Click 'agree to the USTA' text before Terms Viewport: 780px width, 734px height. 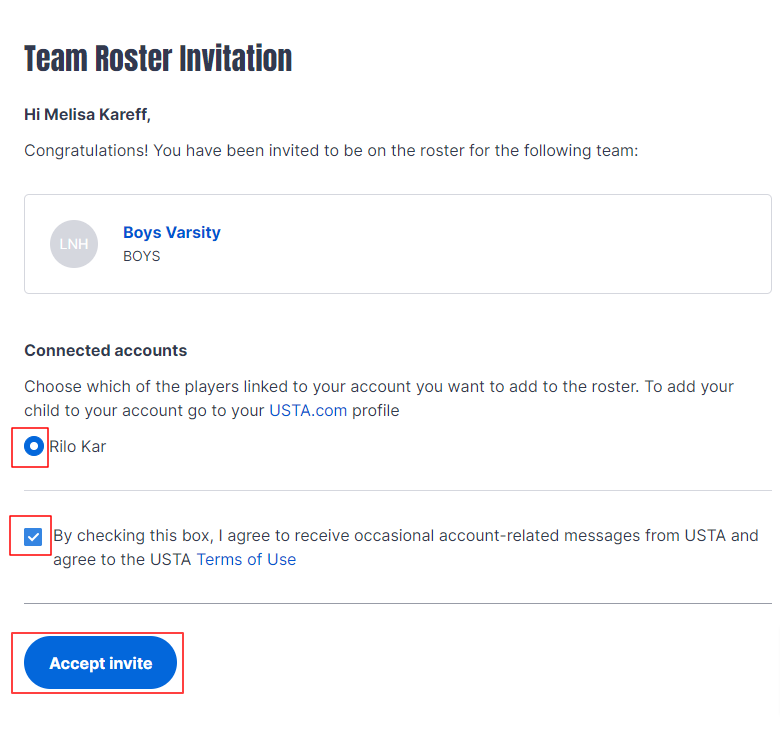[122, 559]
